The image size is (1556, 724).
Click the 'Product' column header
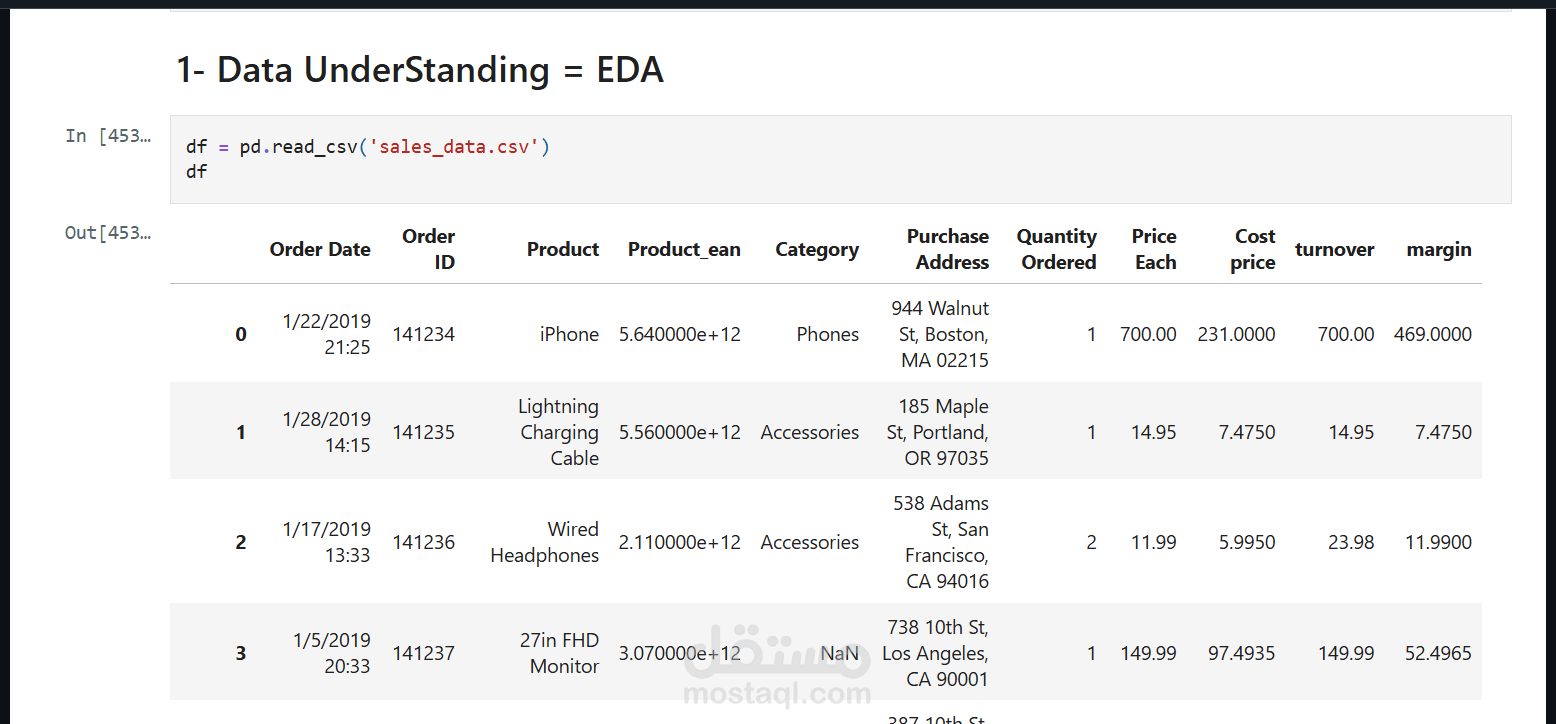point(563,249)
